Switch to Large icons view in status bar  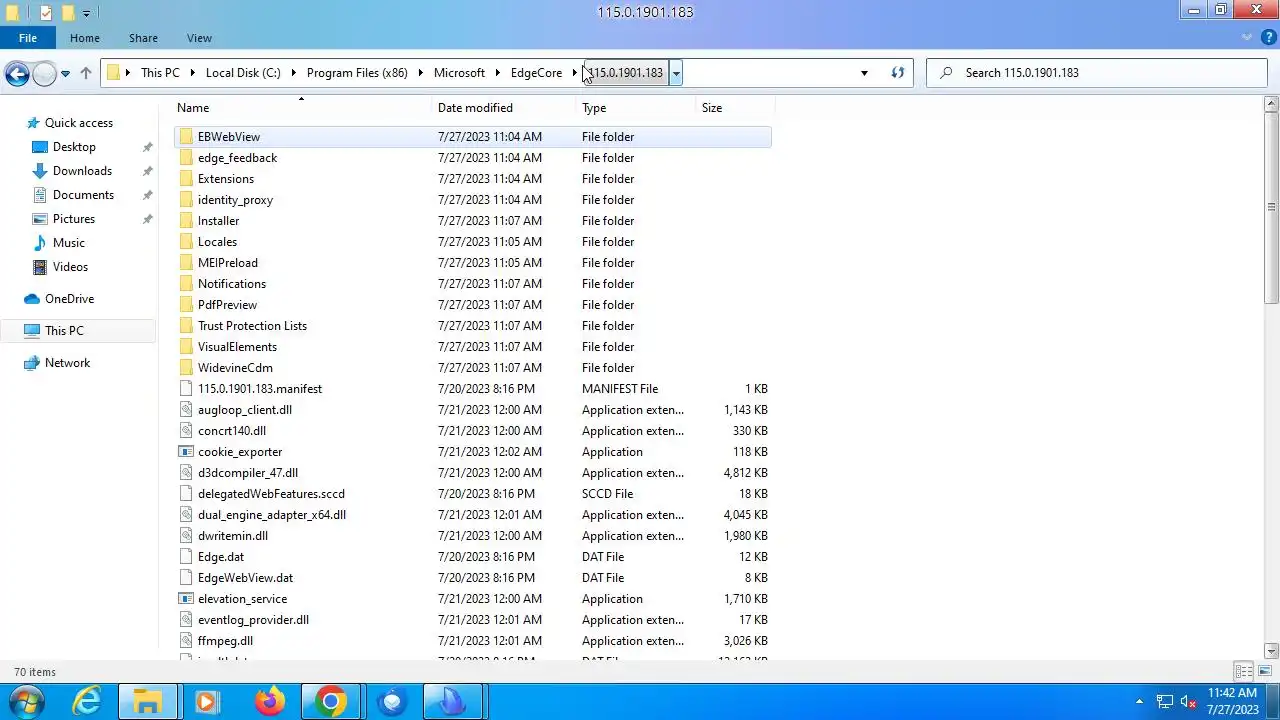coord(1263,672)
